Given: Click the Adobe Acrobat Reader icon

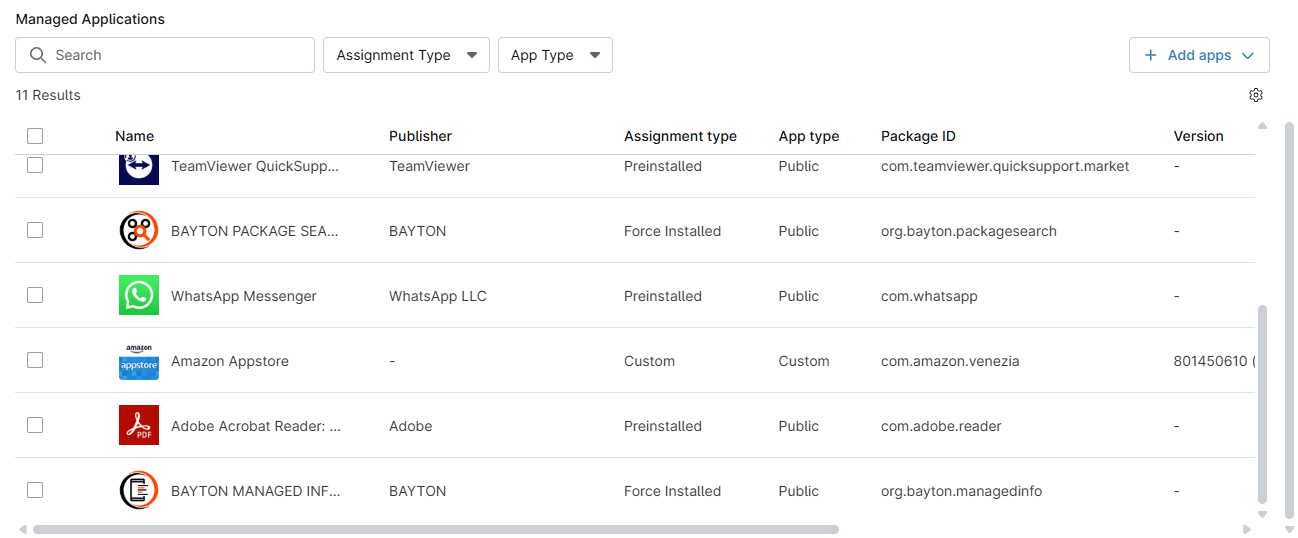Looking at the screenshot, I should [x=138, y=426].
